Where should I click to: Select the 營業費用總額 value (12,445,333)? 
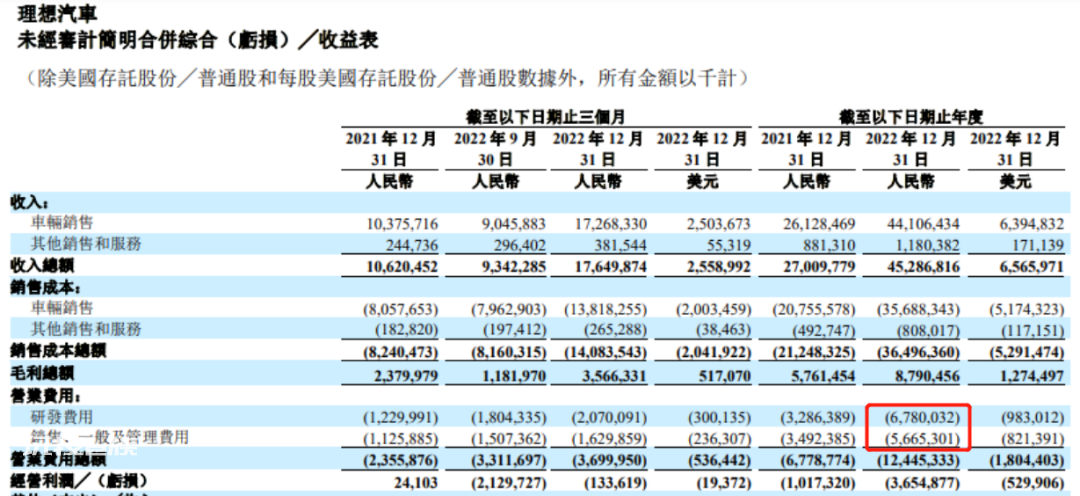915,459
